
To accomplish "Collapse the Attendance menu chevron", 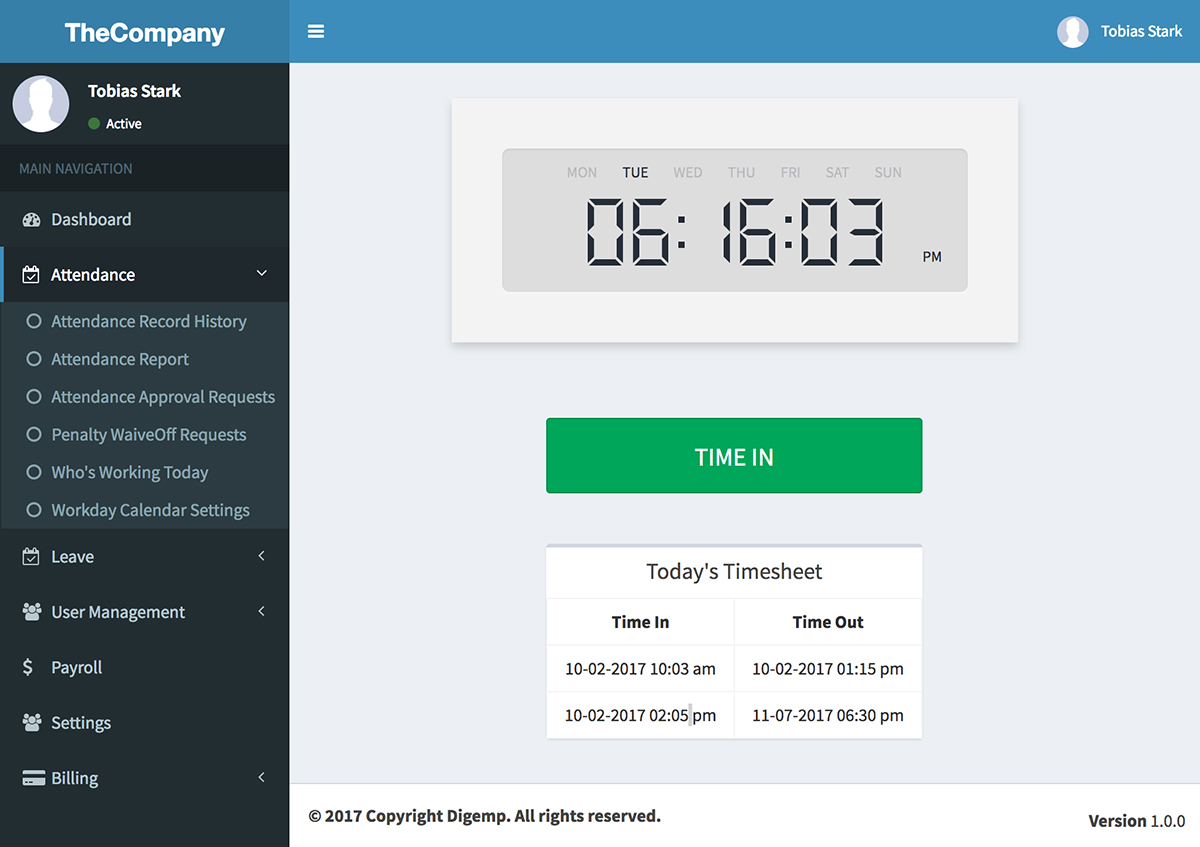I will [x=262, y=274].
